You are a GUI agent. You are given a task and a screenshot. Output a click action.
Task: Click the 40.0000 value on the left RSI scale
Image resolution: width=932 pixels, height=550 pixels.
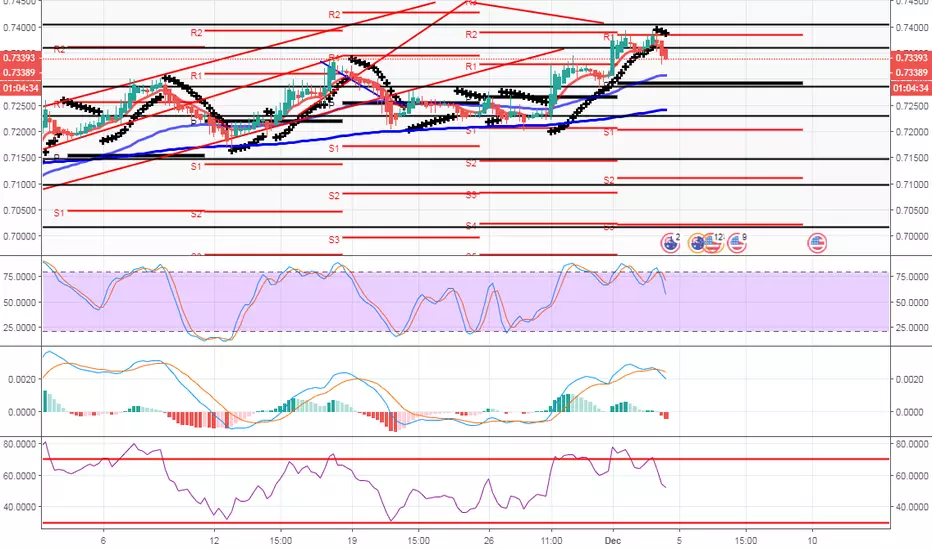click(20, 507)
